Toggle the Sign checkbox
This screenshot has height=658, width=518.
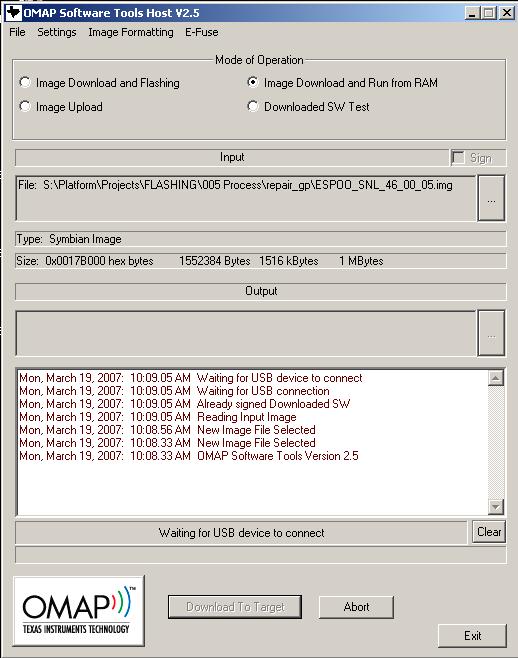click(458, 158)
